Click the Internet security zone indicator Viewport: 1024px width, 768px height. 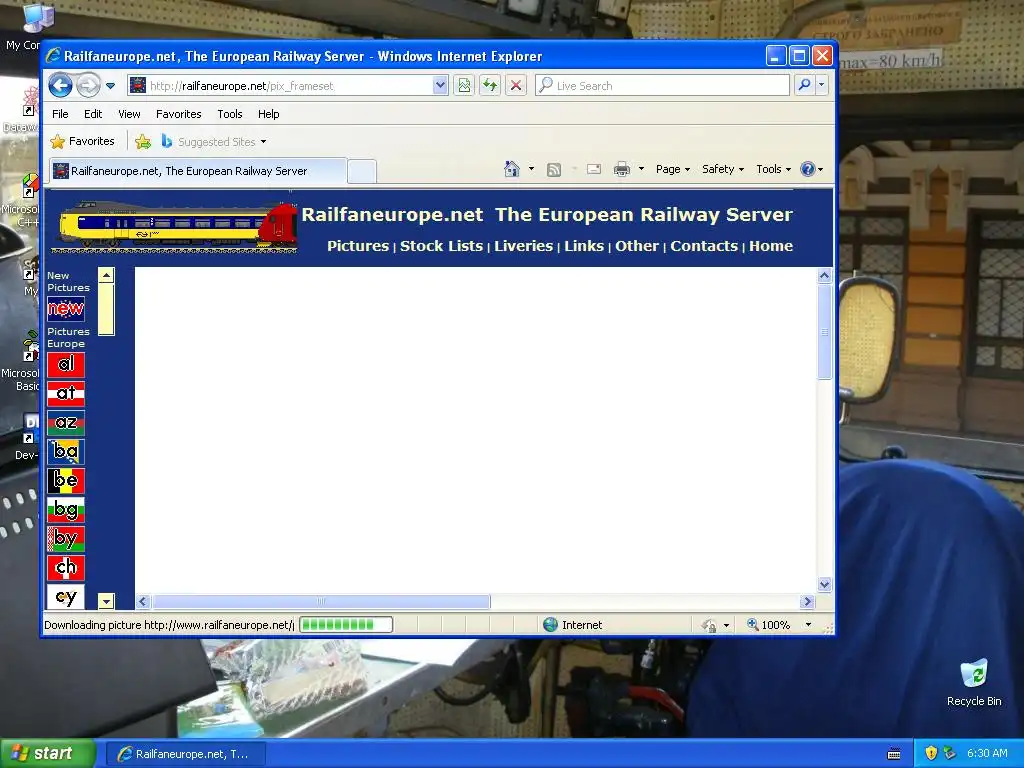pyautogui.click(x=573, y=625)
